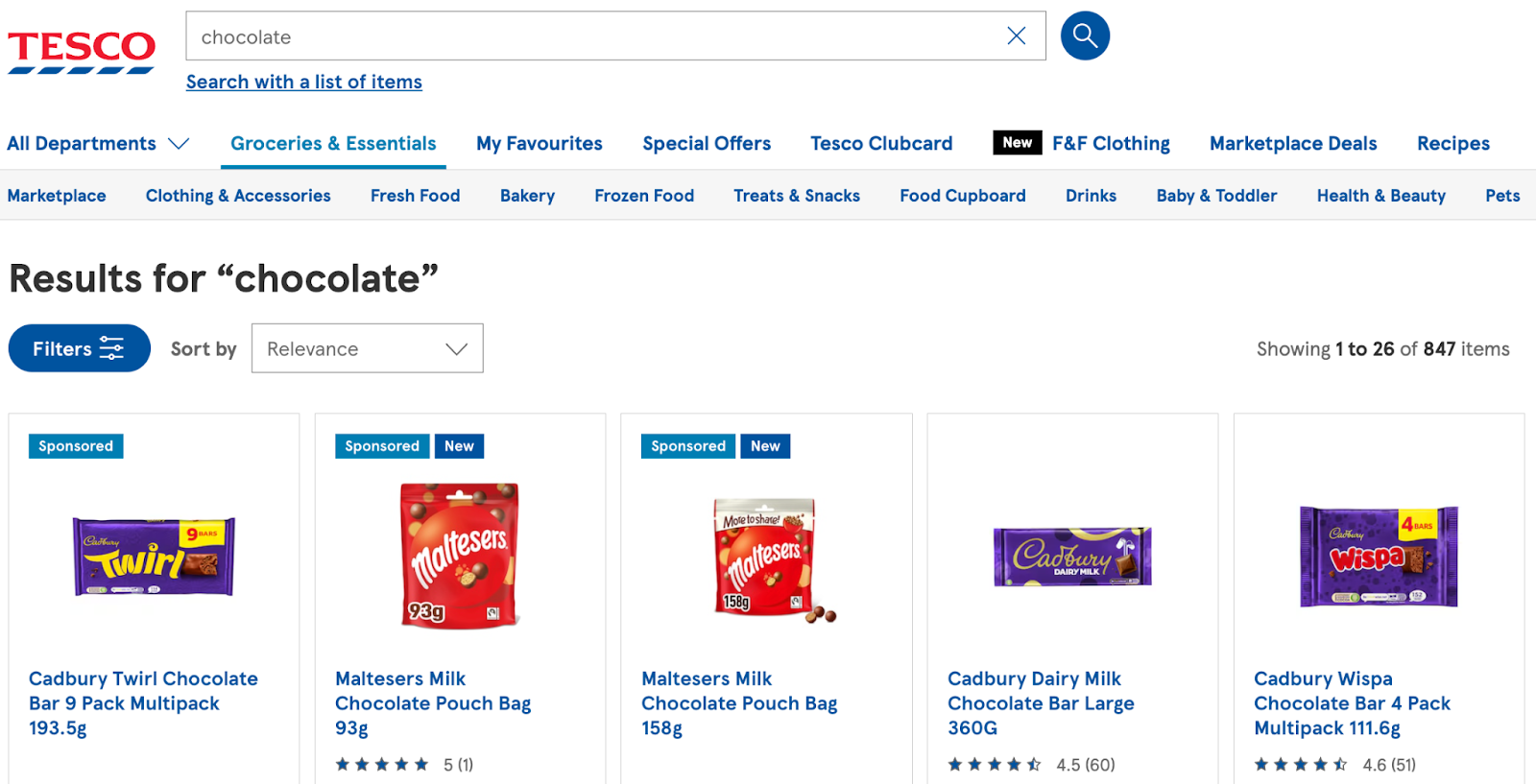
Task: Select the Groceries & Essentials tab
Action: click(x=332, y=143)
